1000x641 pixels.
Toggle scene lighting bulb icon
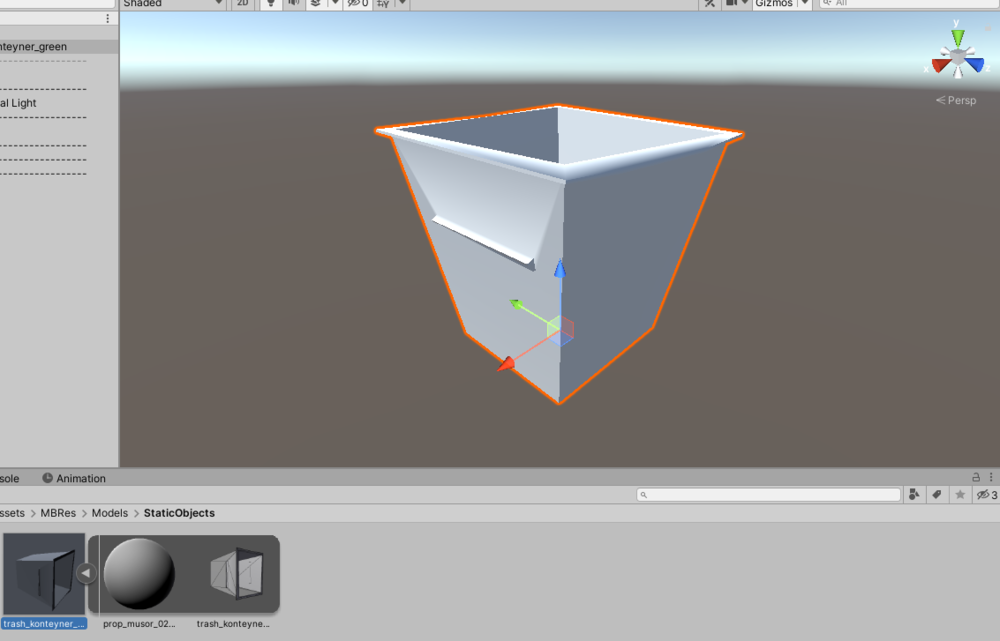(271, 3)
